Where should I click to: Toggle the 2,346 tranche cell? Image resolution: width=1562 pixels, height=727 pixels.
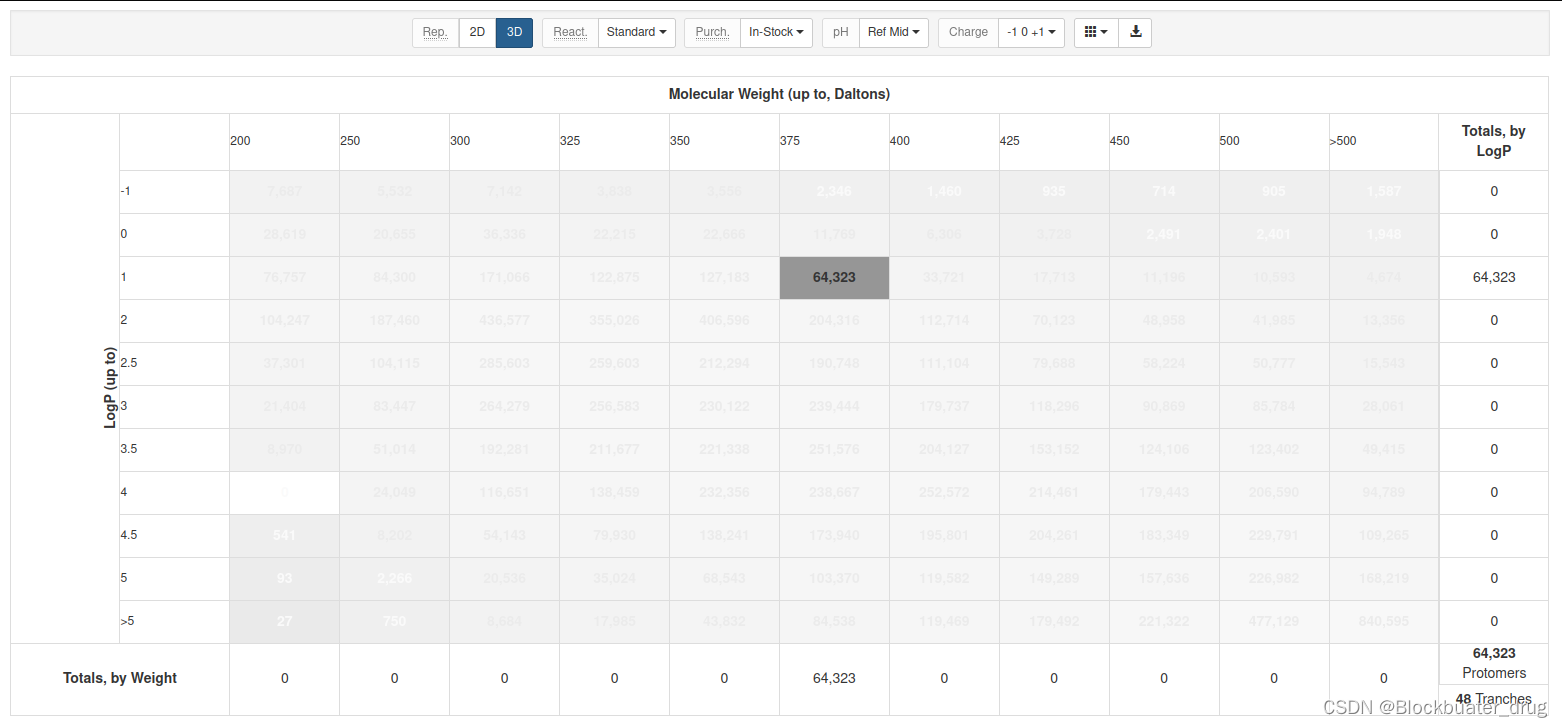click(x=834, y=191)
